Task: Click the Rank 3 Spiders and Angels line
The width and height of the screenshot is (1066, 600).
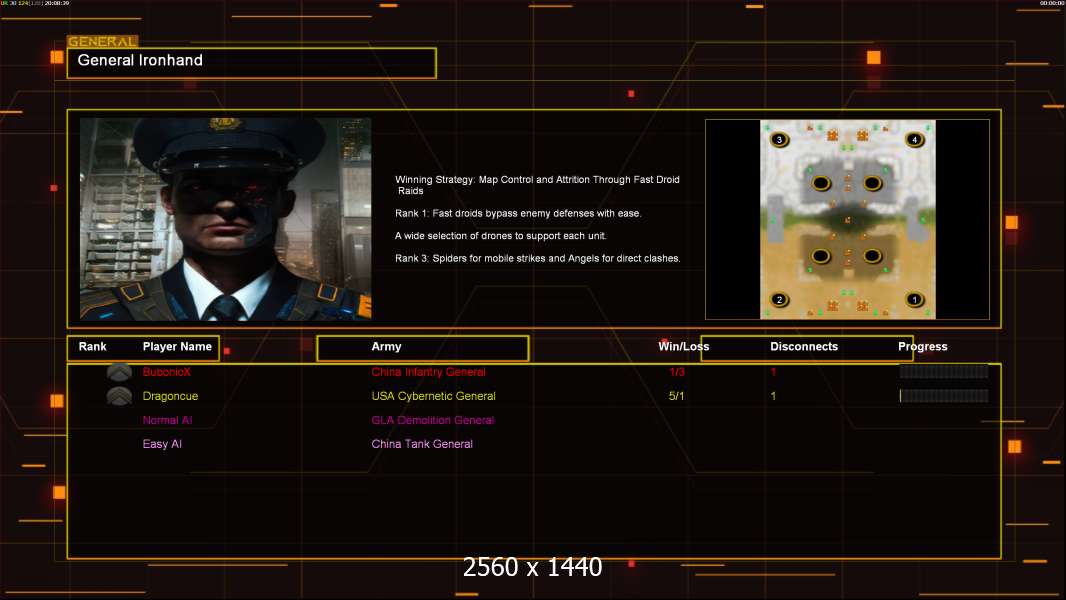Action: 538,258
